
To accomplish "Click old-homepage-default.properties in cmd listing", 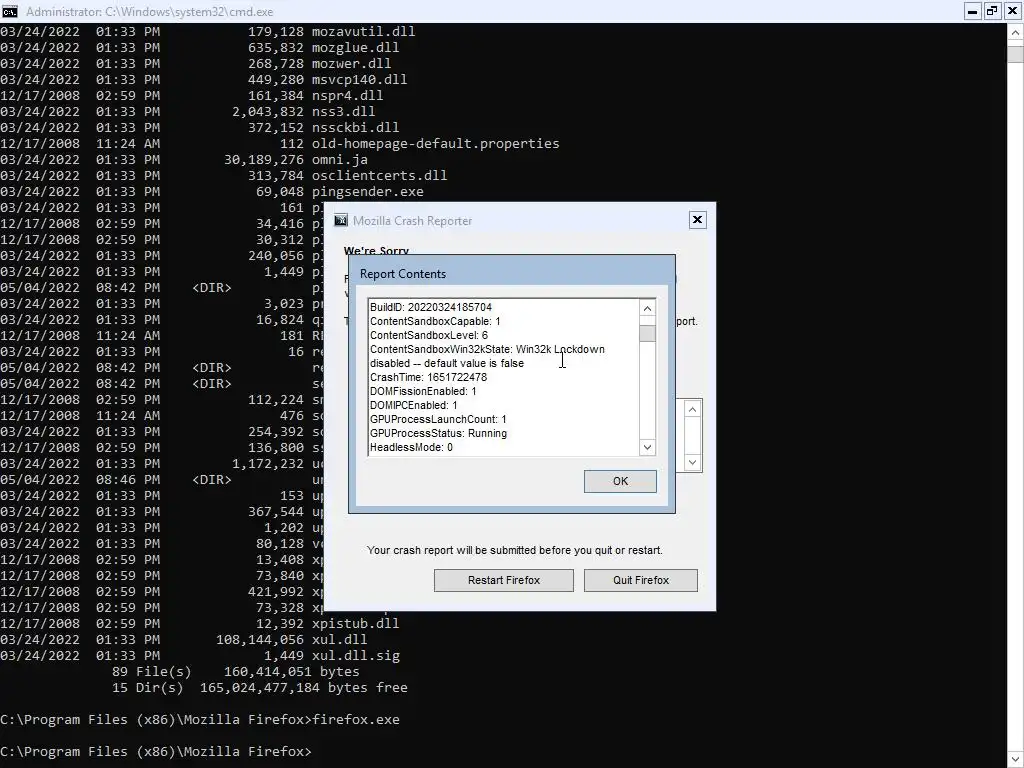I will [x=436, y=144].
